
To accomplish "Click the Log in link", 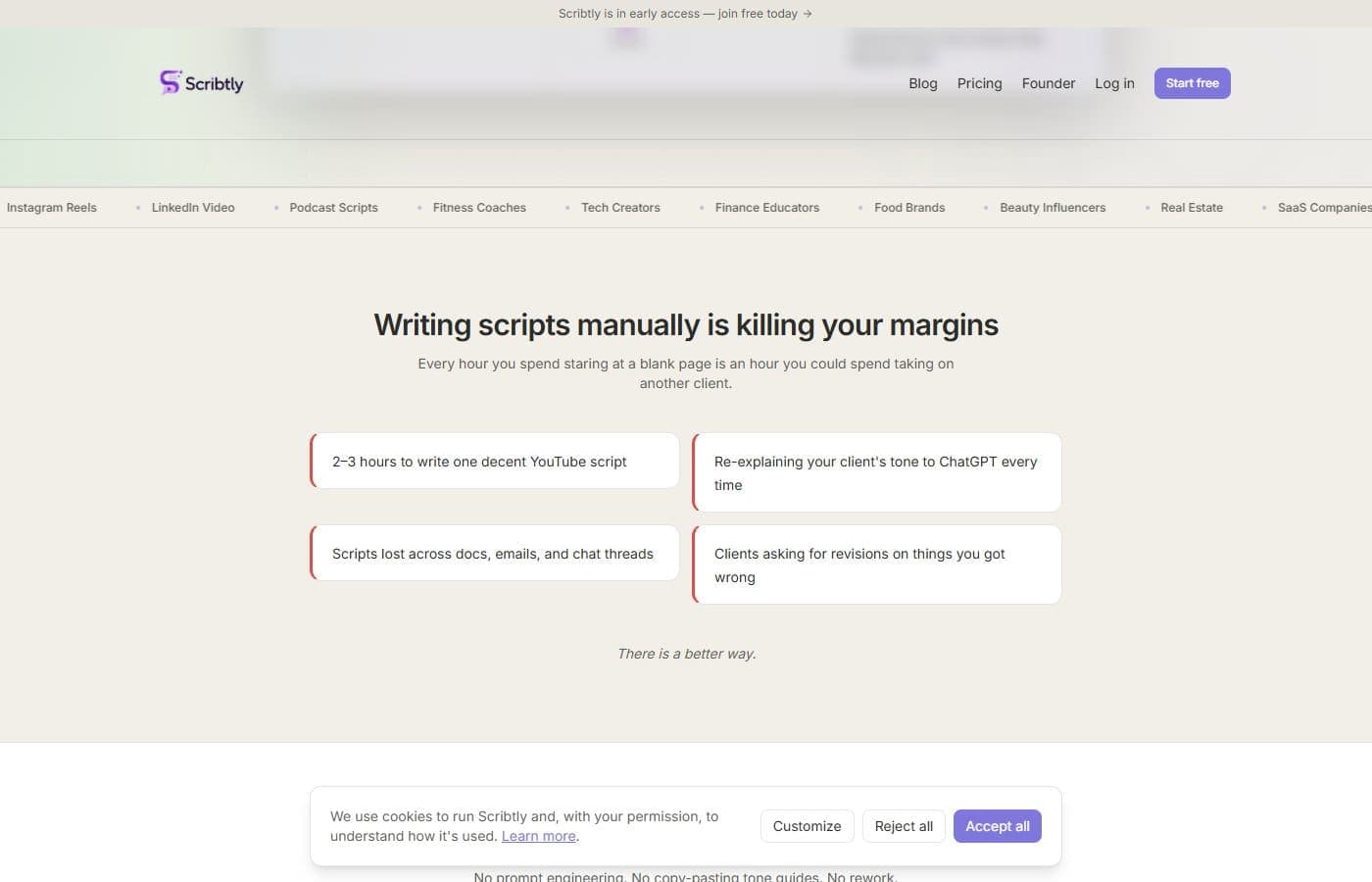I will tap(1114, 83).
